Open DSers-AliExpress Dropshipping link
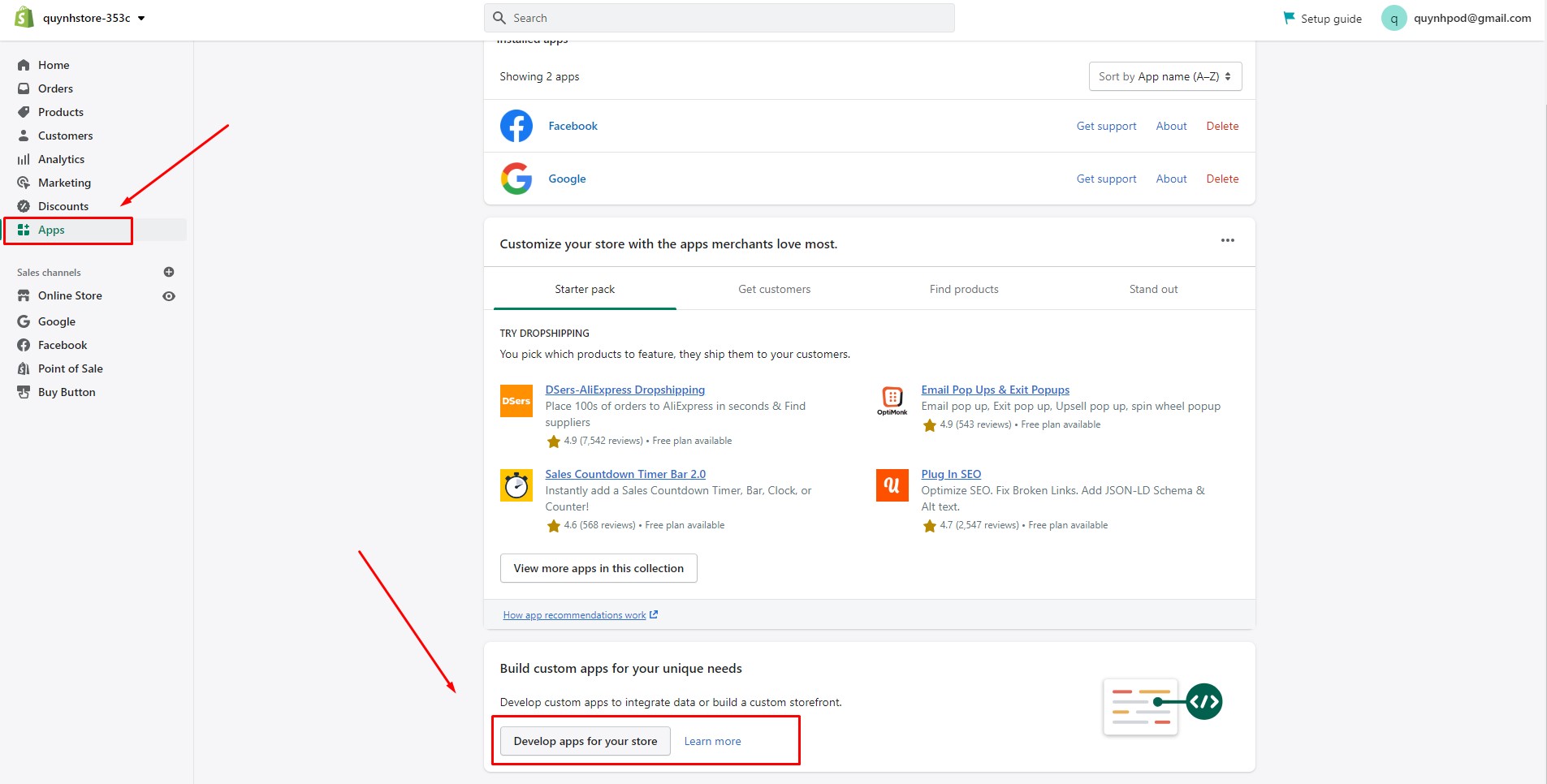Image resolution: width=1547 pixels, height=784 pixels. pos(625,390)
